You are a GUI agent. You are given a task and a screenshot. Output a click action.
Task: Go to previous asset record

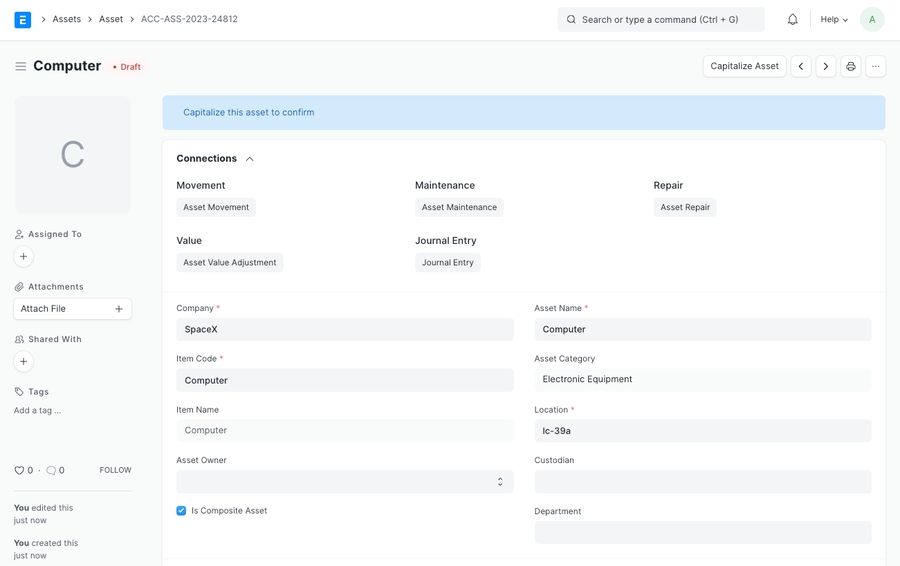[x=801, y=67]
